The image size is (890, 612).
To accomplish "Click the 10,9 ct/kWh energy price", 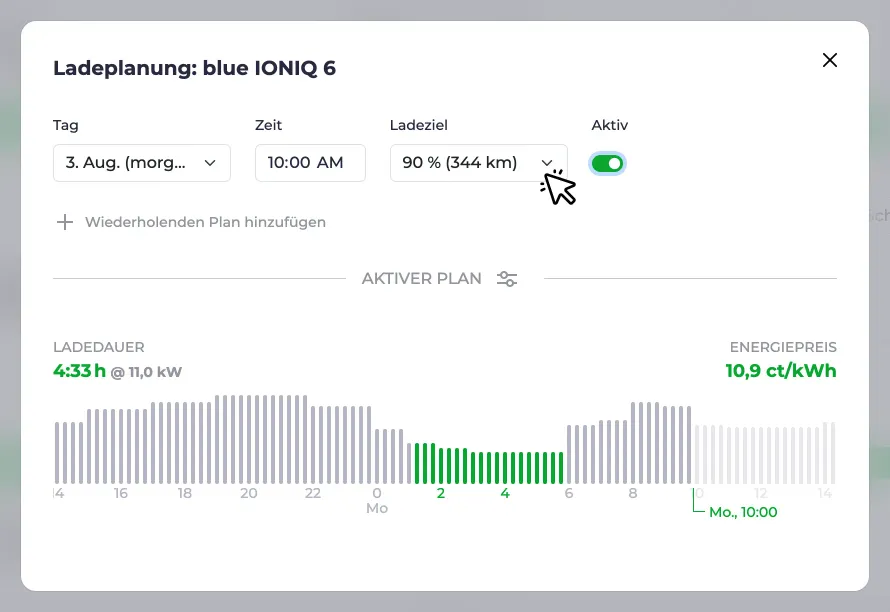I will click(x=780, y=371).
